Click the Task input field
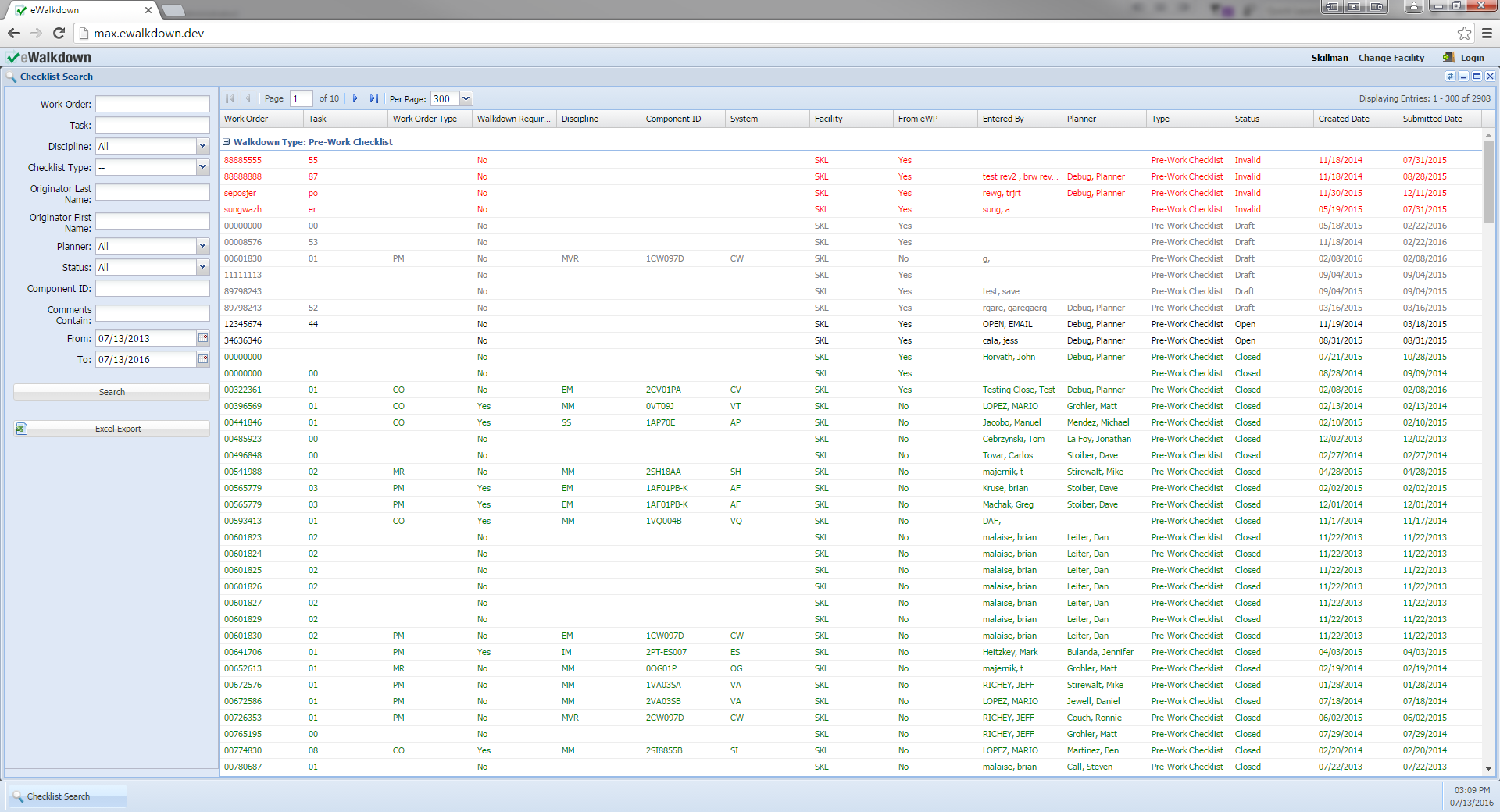This screenshot has height=812, width=1500. [152, 125]
